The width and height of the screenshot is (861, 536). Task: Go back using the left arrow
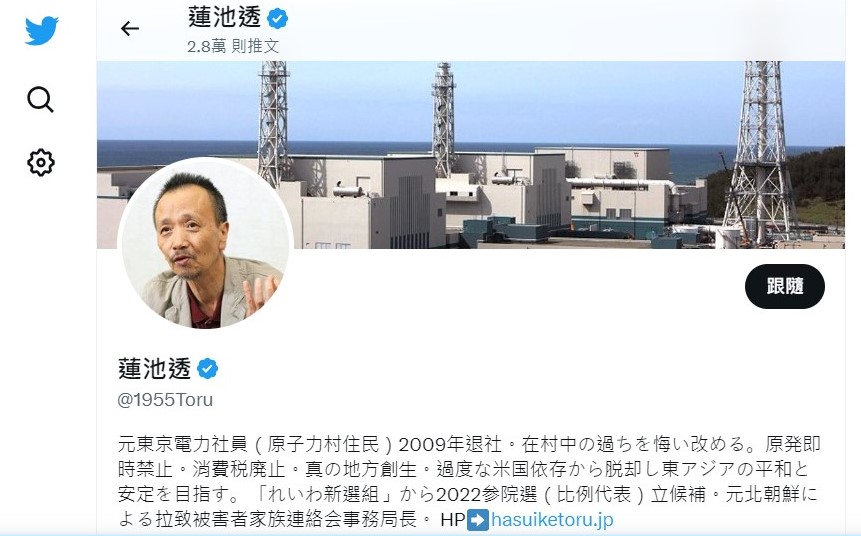point(130,29)
